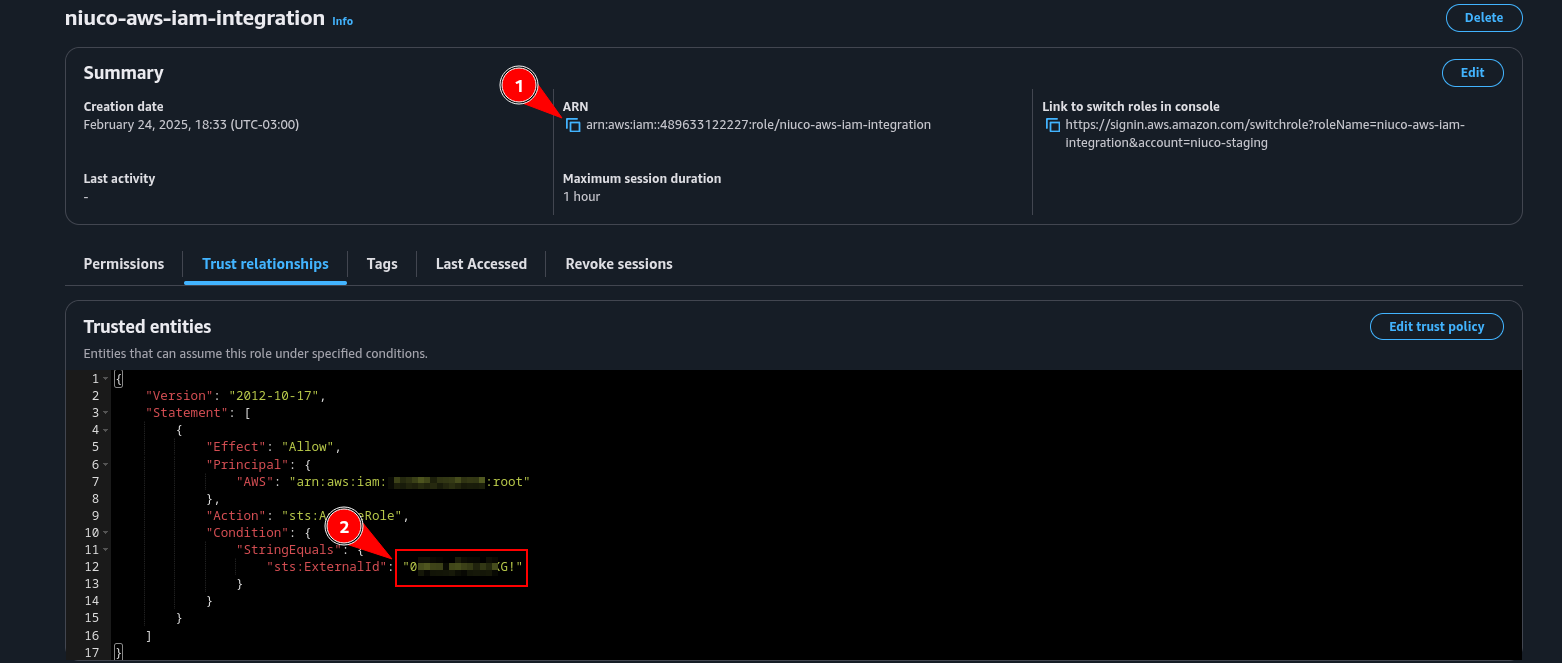Click the "Effect": "Allow" policy line
This screenshot has width=1562, height=663.
click(x=273, y=447)
